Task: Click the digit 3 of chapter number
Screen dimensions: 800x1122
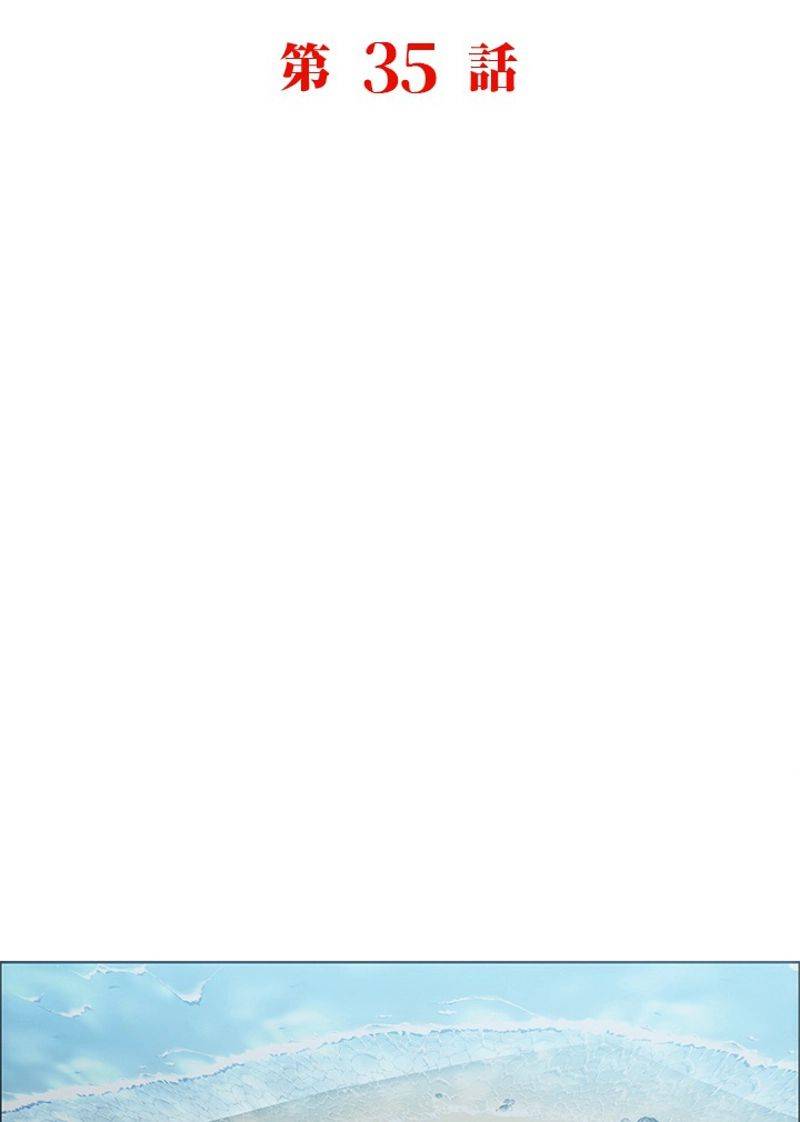Action: tap(381, 68)
